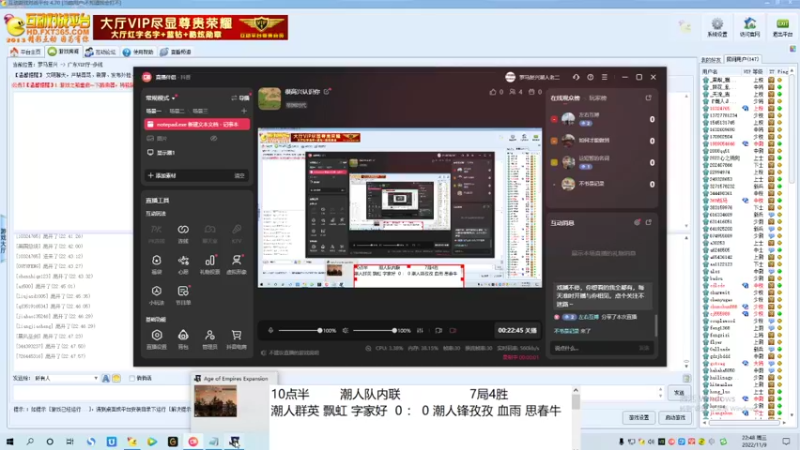Select the notepad.exe window source
Screen dimensions: 800x450
197,124
